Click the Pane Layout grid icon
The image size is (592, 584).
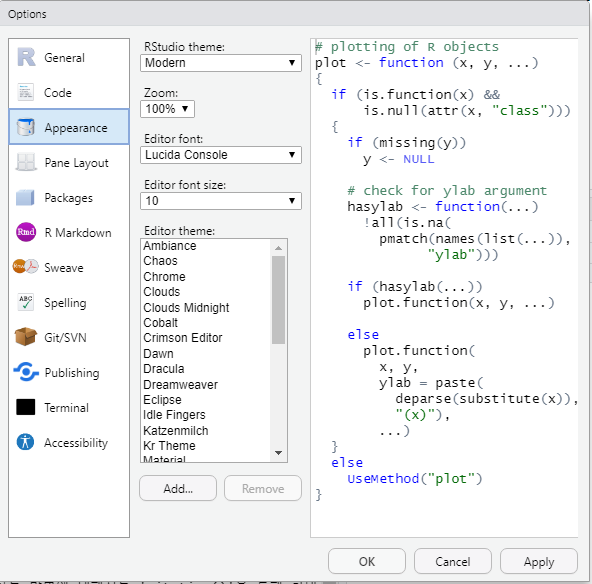pos(26,162)
